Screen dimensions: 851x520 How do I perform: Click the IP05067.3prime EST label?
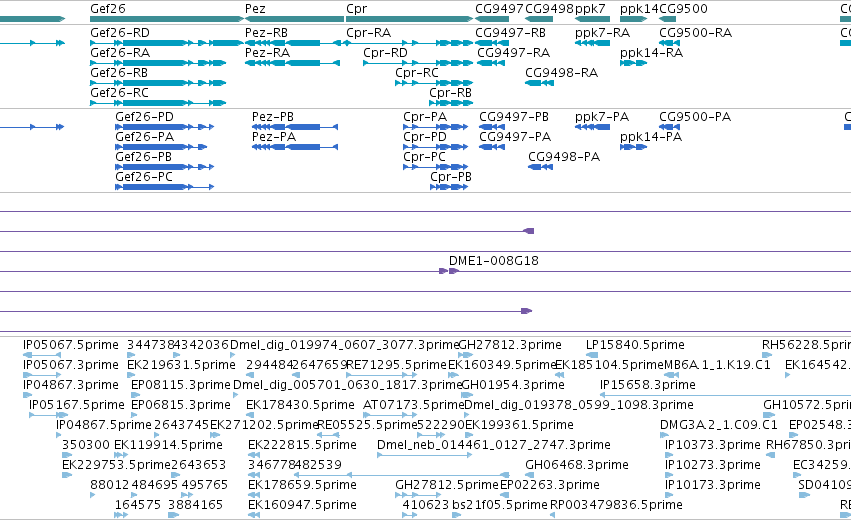(71, 365)
